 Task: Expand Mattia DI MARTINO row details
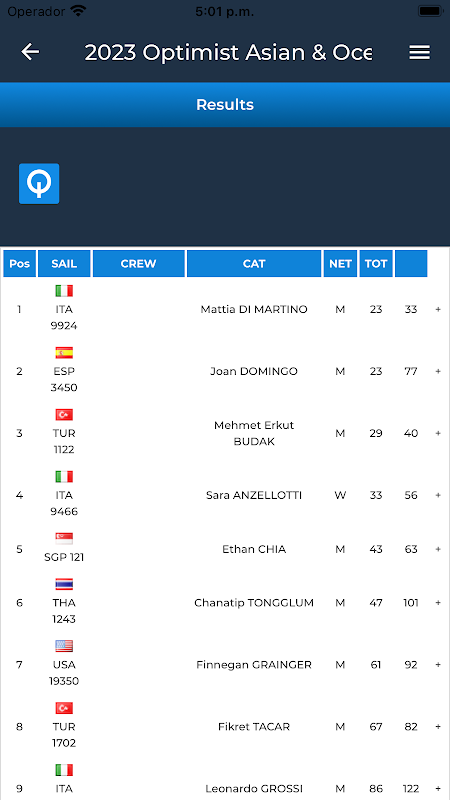[438, 309]
